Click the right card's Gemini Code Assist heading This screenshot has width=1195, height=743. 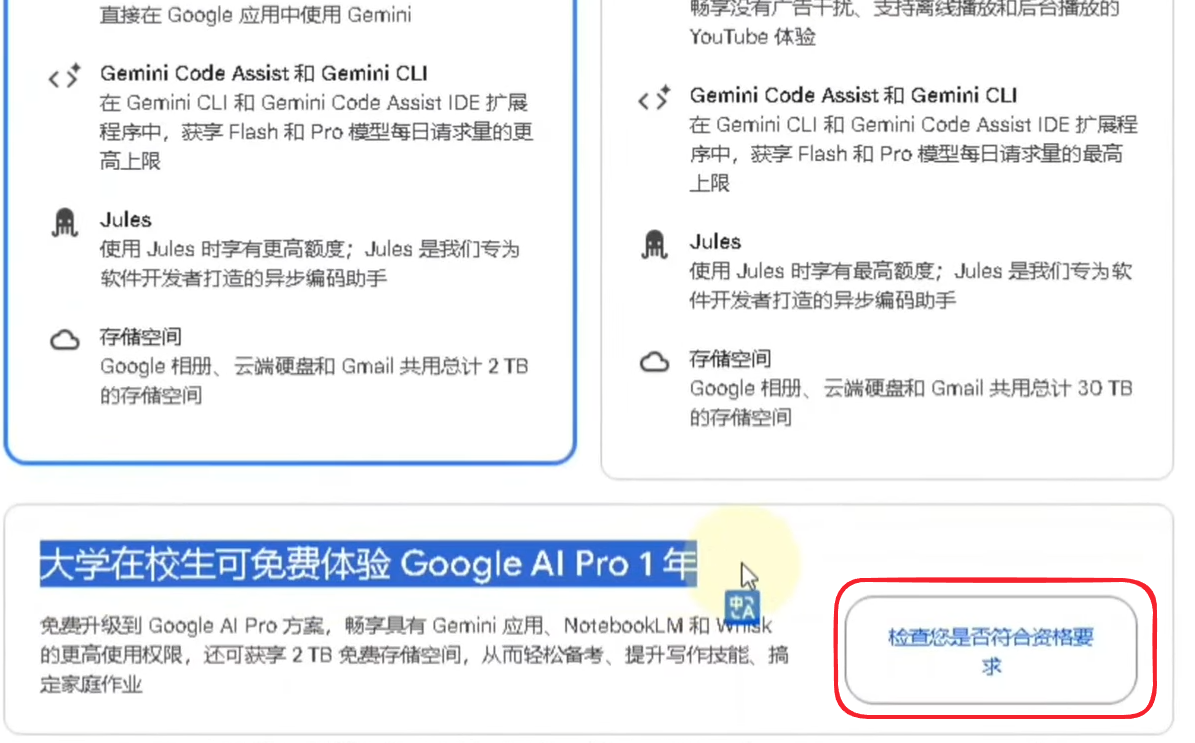[853, 95]
